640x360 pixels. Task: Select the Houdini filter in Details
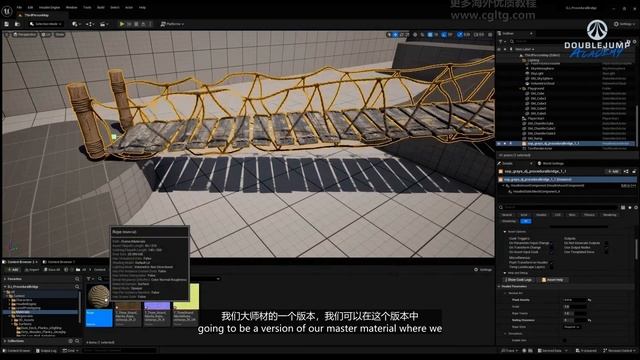[541, 215]
